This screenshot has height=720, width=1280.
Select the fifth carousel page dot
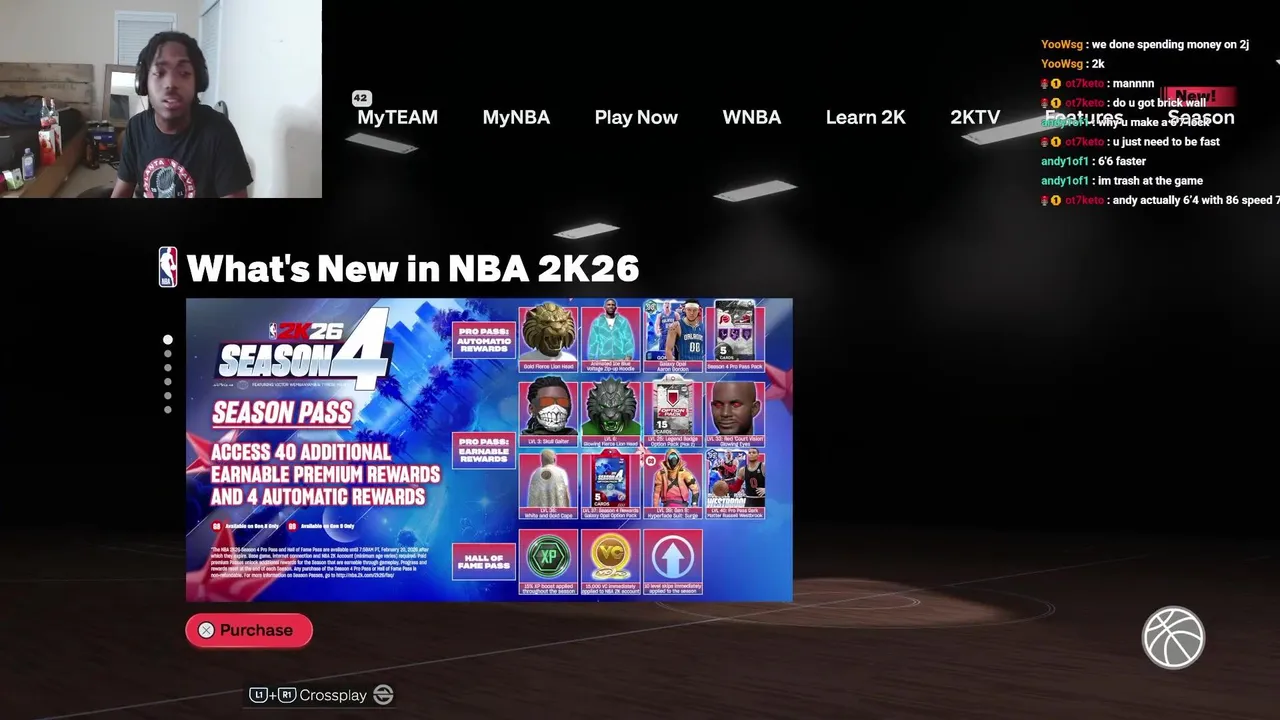(167, 396)
